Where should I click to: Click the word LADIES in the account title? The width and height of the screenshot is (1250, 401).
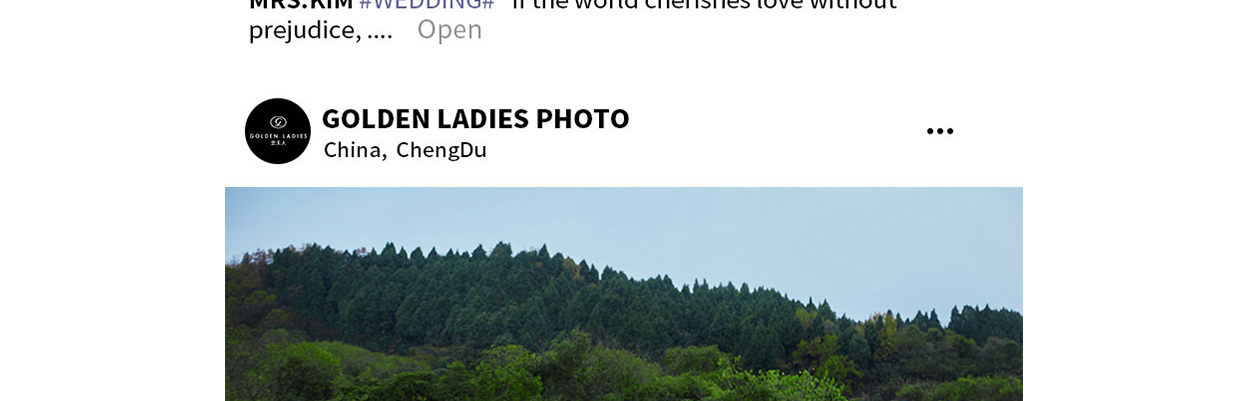tap(482, 118)
